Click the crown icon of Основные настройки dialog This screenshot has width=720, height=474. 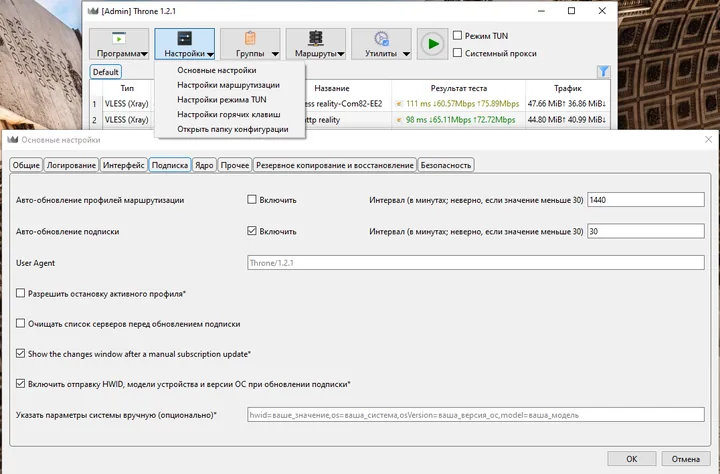13,140
